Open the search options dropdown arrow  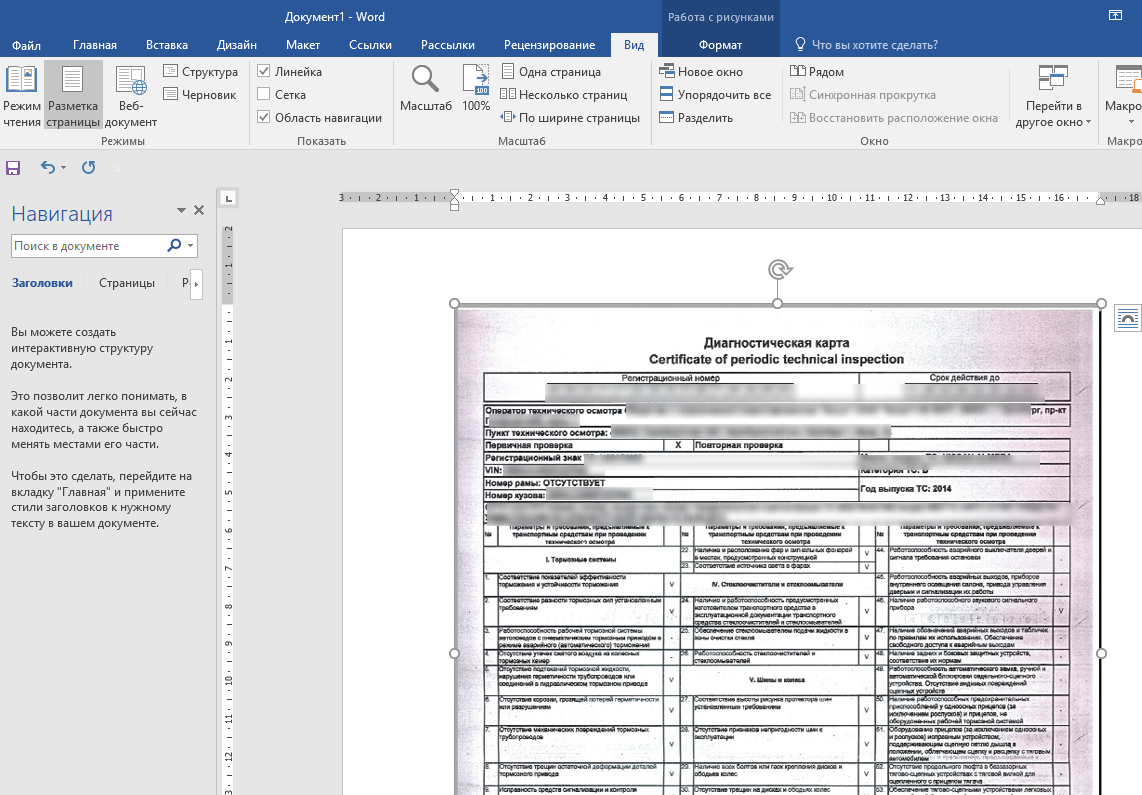click(191, 246)
